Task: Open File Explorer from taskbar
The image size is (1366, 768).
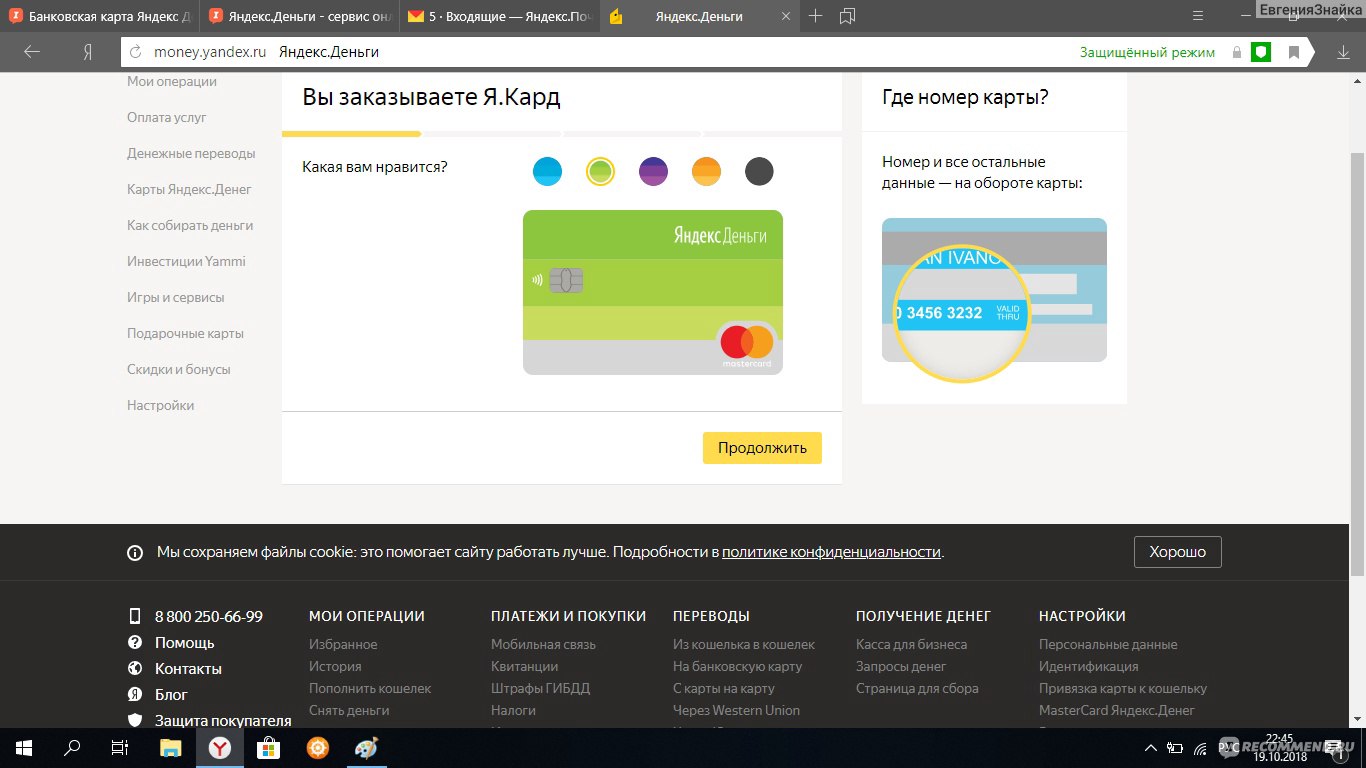Action: click(x=171, y=748)
